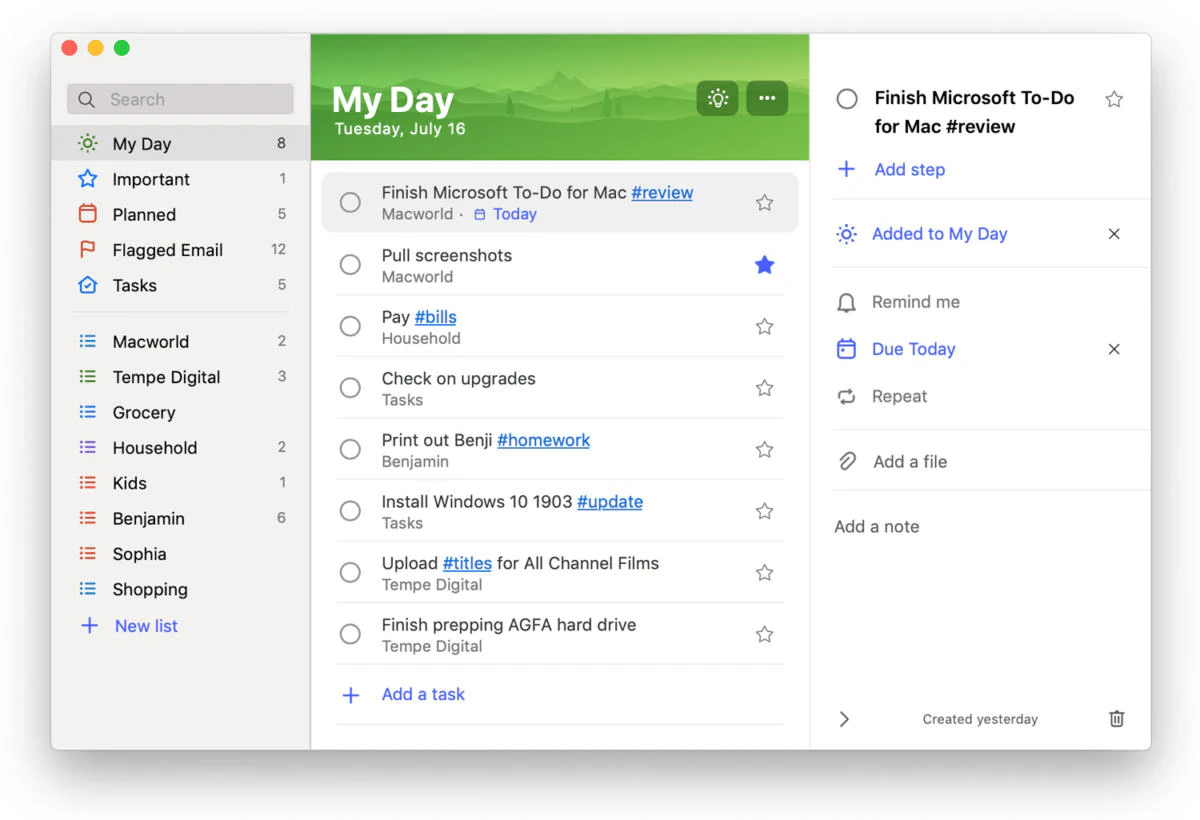Click the New list button
Viewport: 1200px width, 820px height.
(x=146, y=626)
